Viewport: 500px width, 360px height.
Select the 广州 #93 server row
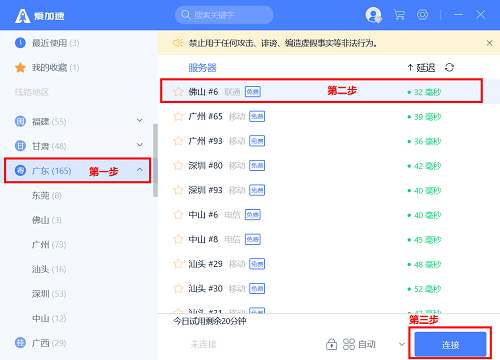click(x=329, y=141)
